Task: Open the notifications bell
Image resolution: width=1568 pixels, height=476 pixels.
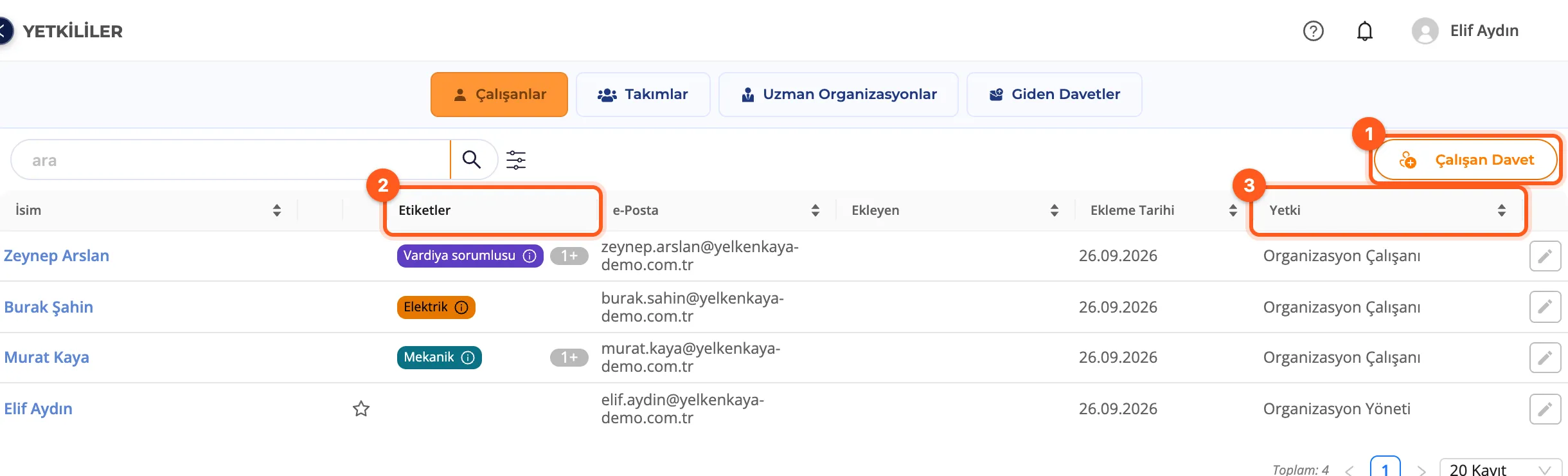Action: [1364, 31]
